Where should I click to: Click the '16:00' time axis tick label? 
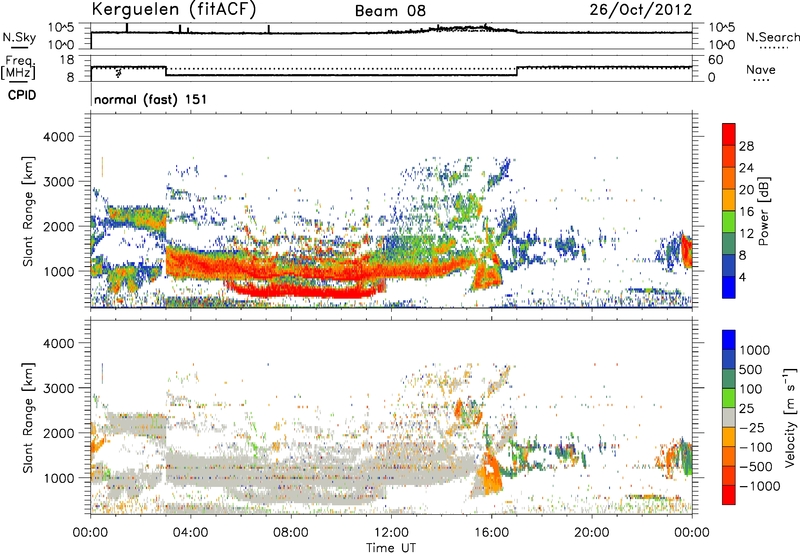(491, 533)
